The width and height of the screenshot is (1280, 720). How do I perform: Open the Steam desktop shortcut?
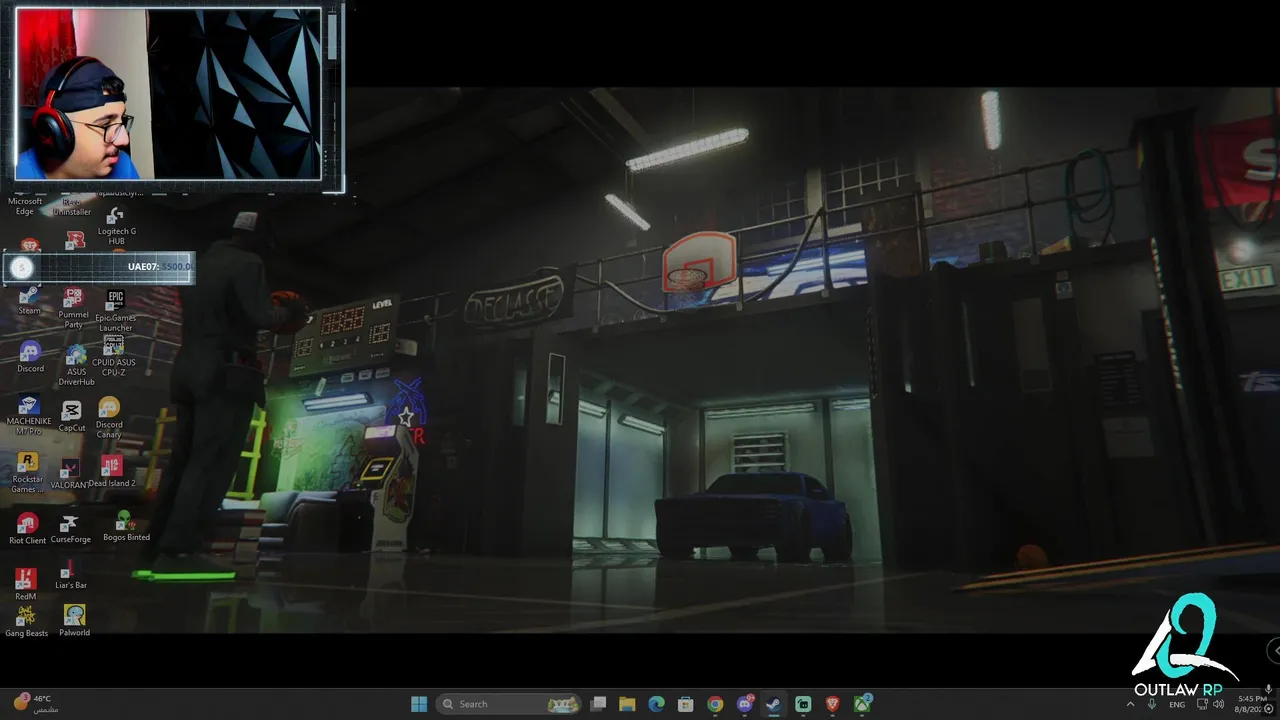click(29, 300)
